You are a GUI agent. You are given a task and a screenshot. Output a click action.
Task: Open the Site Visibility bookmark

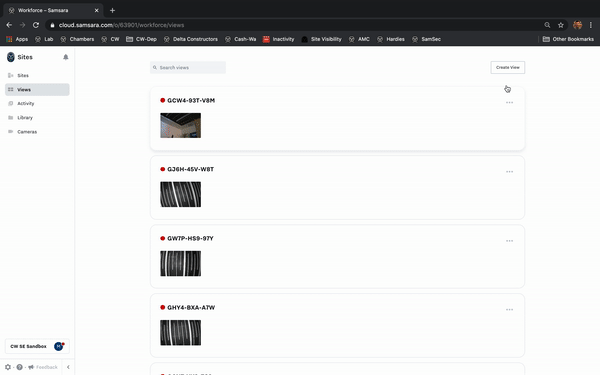coord(321,39)
